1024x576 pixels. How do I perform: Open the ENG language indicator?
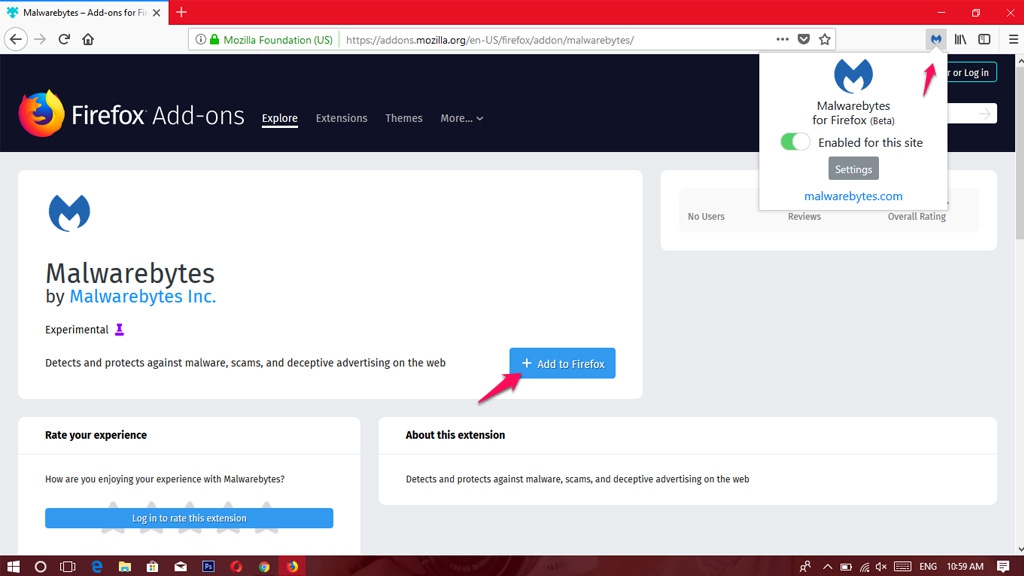click(927, 566)
